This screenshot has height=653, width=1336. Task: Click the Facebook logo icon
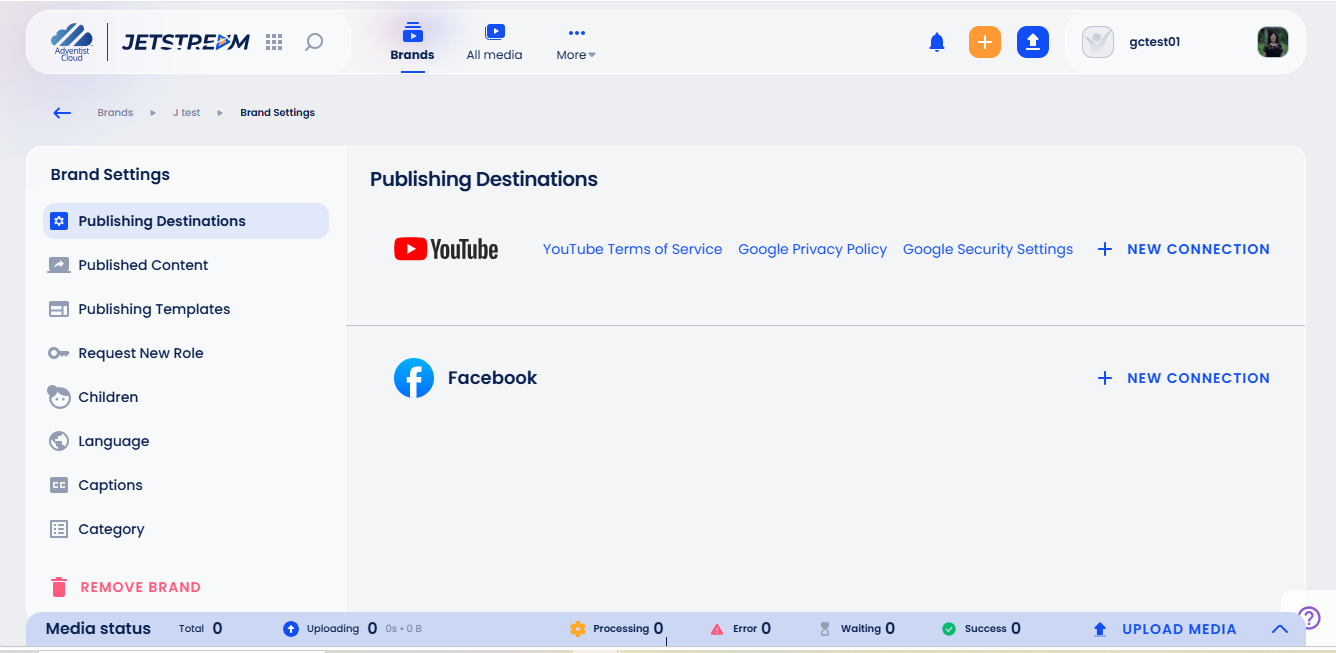click(414, 378)
